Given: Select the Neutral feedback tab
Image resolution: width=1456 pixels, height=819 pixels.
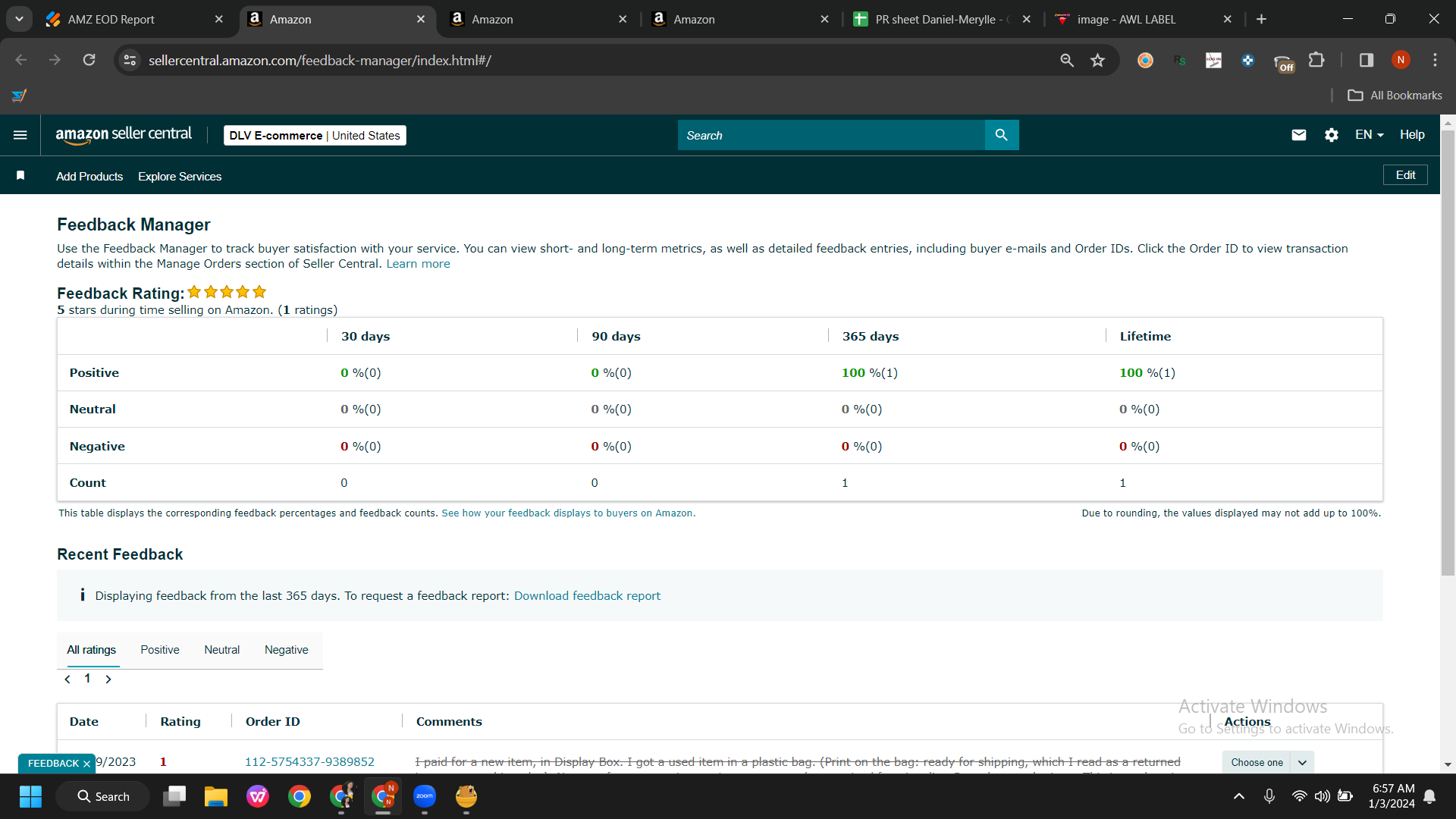Looking at the screenshot, I should [x=221, y=650].
